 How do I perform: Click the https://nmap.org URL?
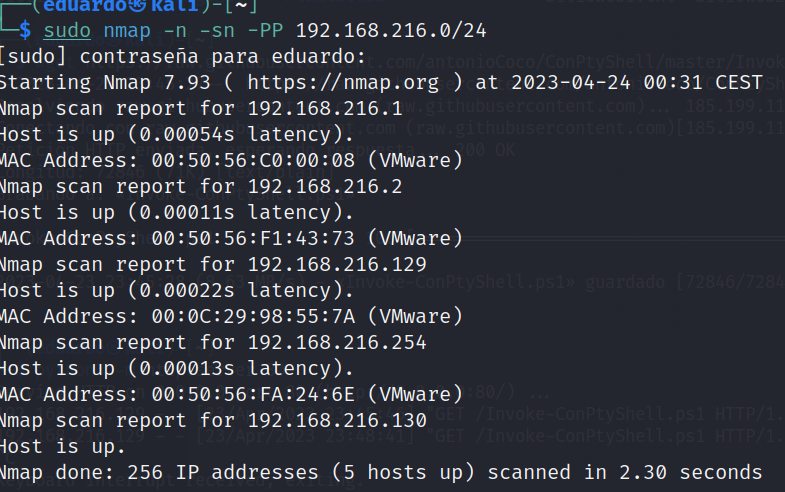[x=343, y=82]
